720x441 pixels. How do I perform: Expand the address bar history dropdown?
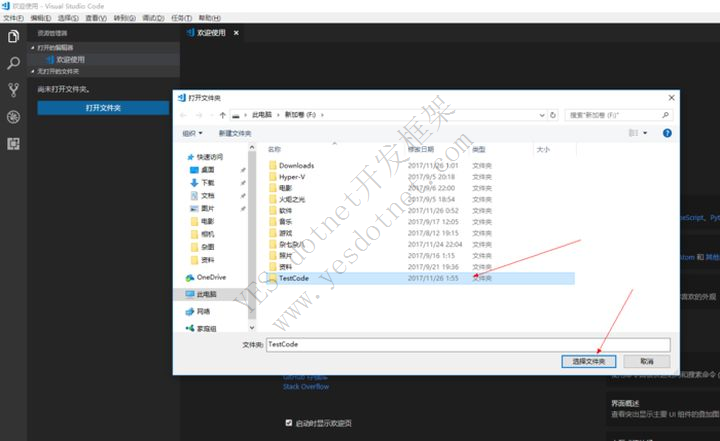(542, 115)
